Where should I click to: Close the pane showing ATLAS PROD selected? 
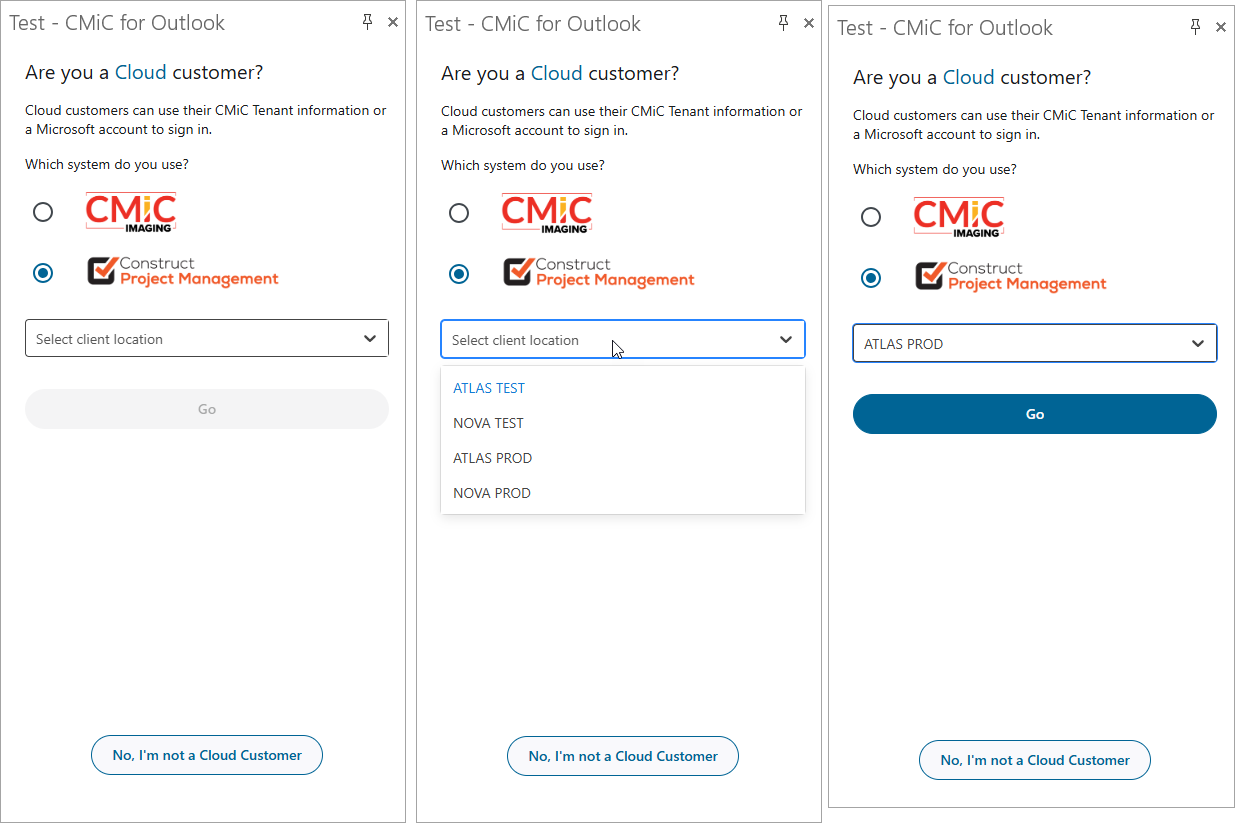click(1221, 28)
